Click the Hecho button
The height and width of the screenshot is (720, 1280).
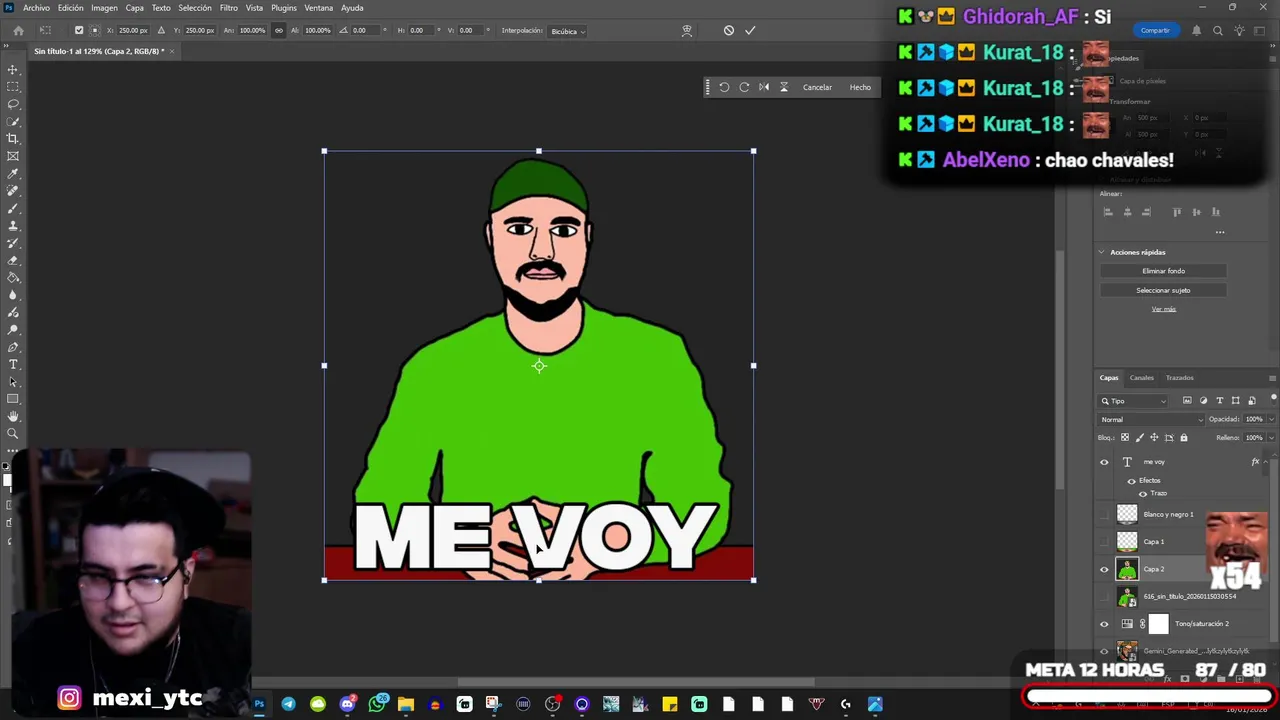(860, 87)
